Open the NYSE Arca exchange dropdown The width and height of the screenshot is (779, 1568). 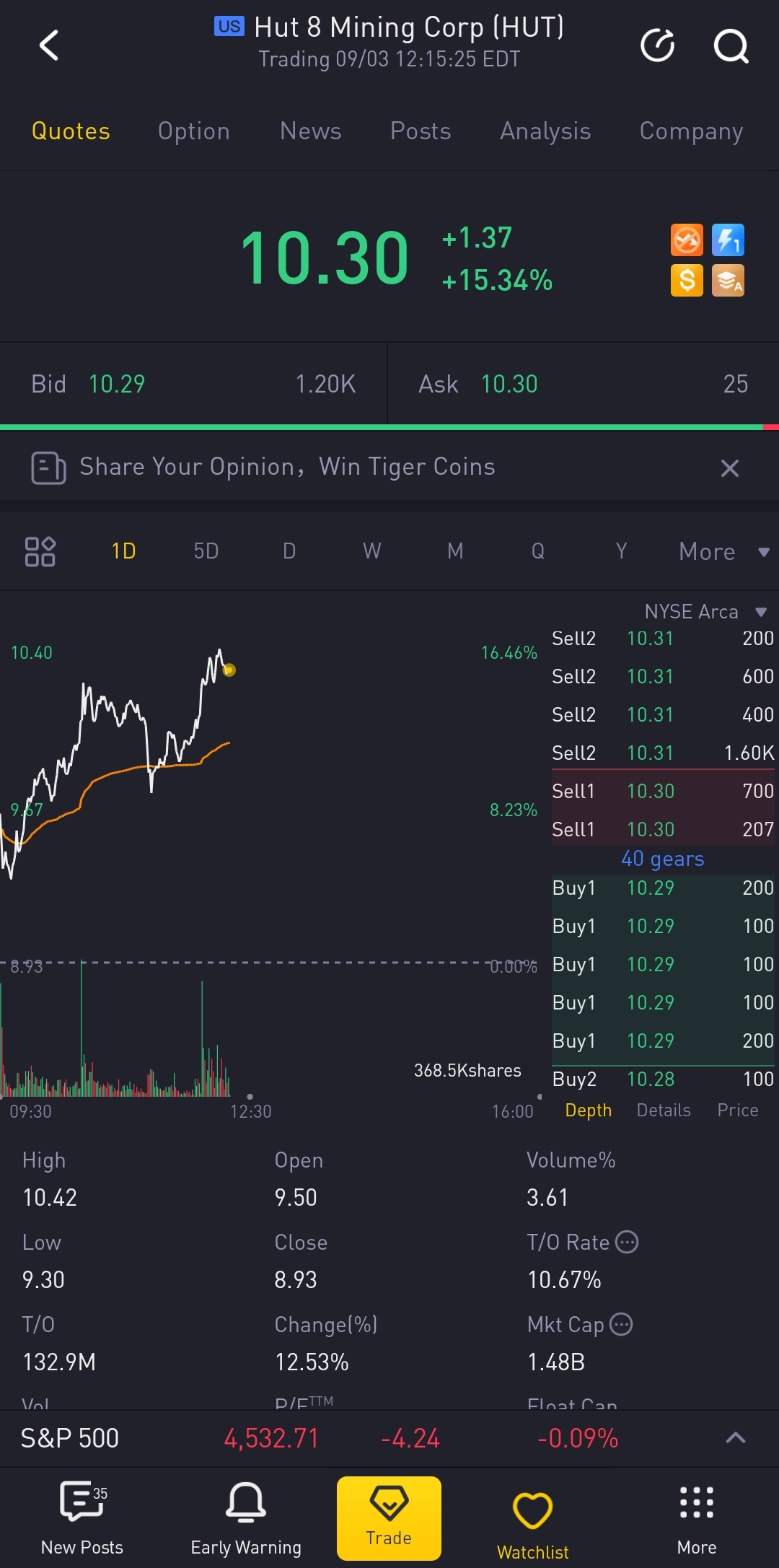click(x=705, y=612)
